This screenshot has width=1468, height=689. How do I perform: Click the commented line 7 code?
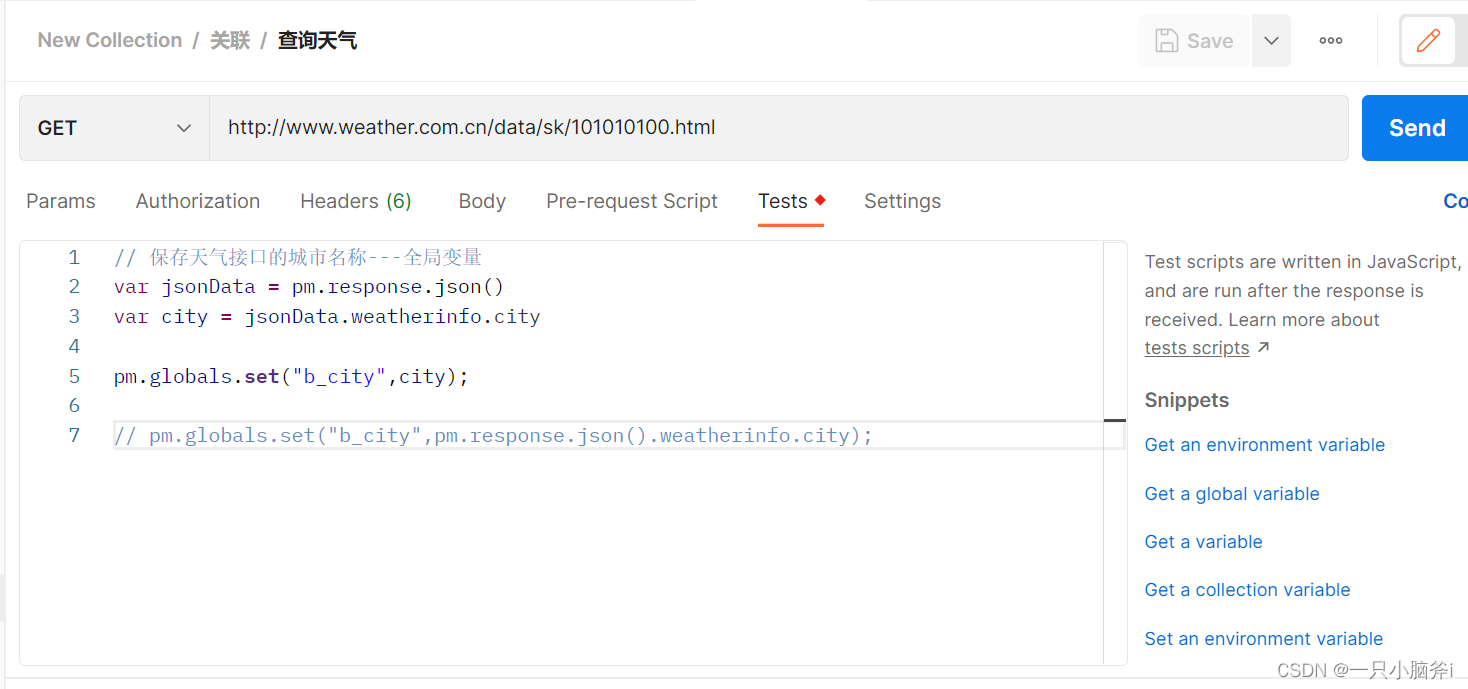493,436
